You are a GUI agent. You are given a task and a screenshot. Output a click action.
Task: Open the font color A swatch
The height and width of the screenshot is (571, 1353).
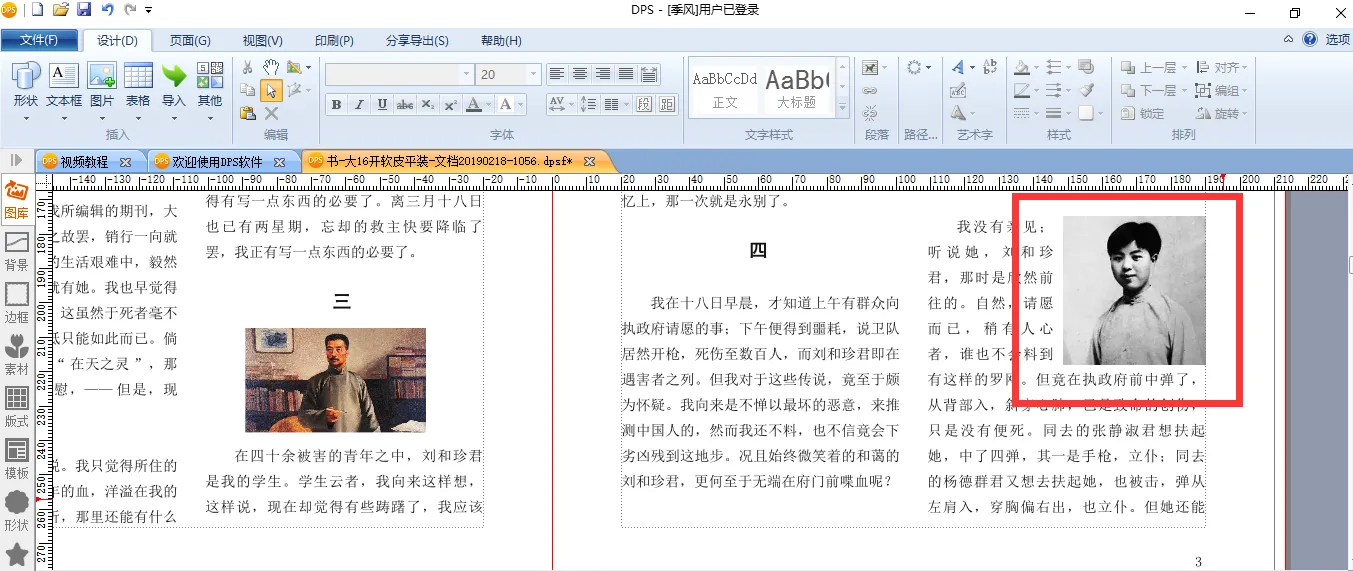472,105
